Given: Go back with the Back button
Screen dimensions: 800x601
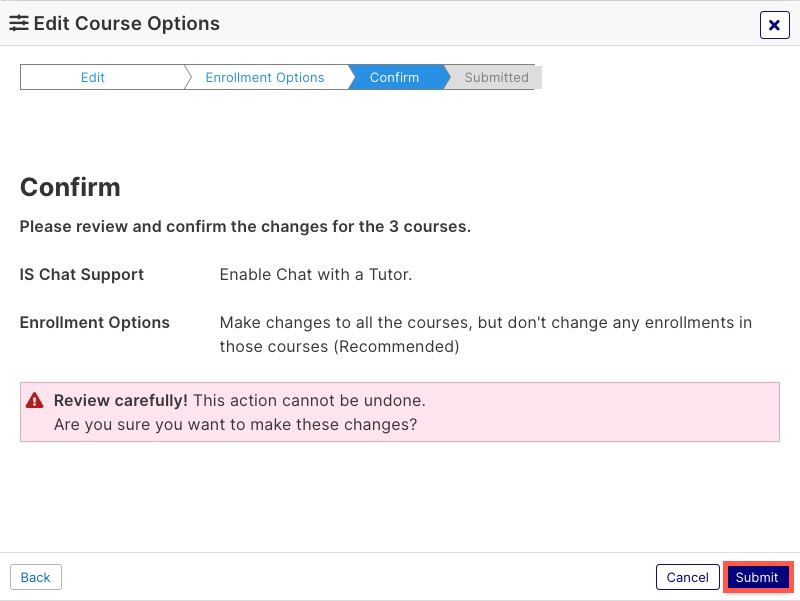Looking at the screenshot, I should pyautogui.click(x=36, y=577).
